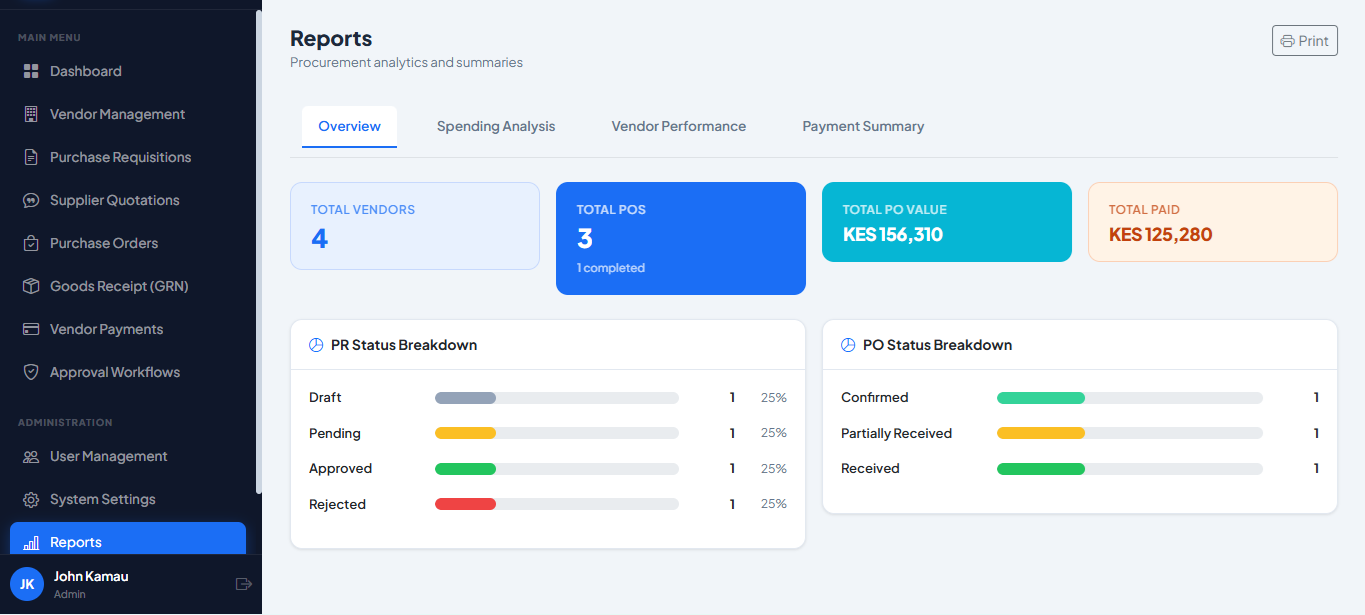Select the Payment Summary tab
This screenshot has height=615, width=1365.
tap(863, 127)
